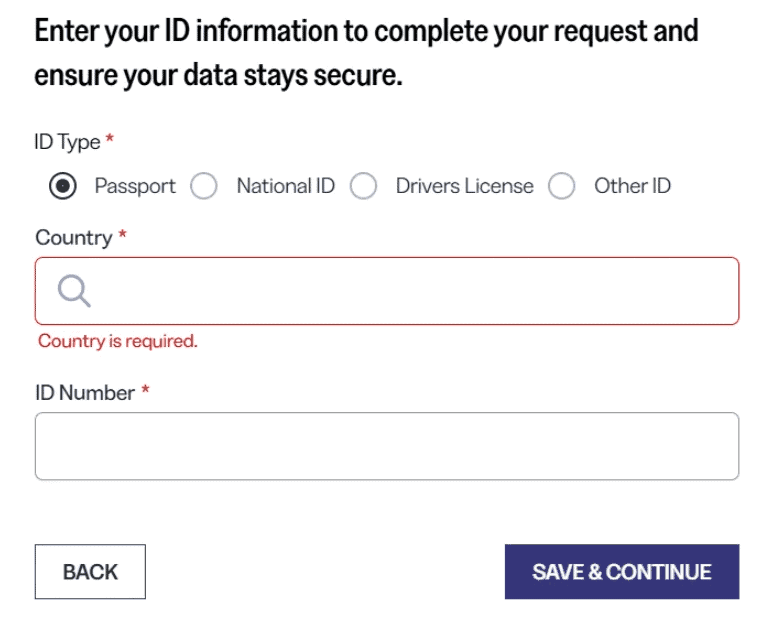Image resolution: width=760 pixels, height=631 pixels.
Task: Submit using SAVE & CONTINUE button
Action: (x=622, y=571)
